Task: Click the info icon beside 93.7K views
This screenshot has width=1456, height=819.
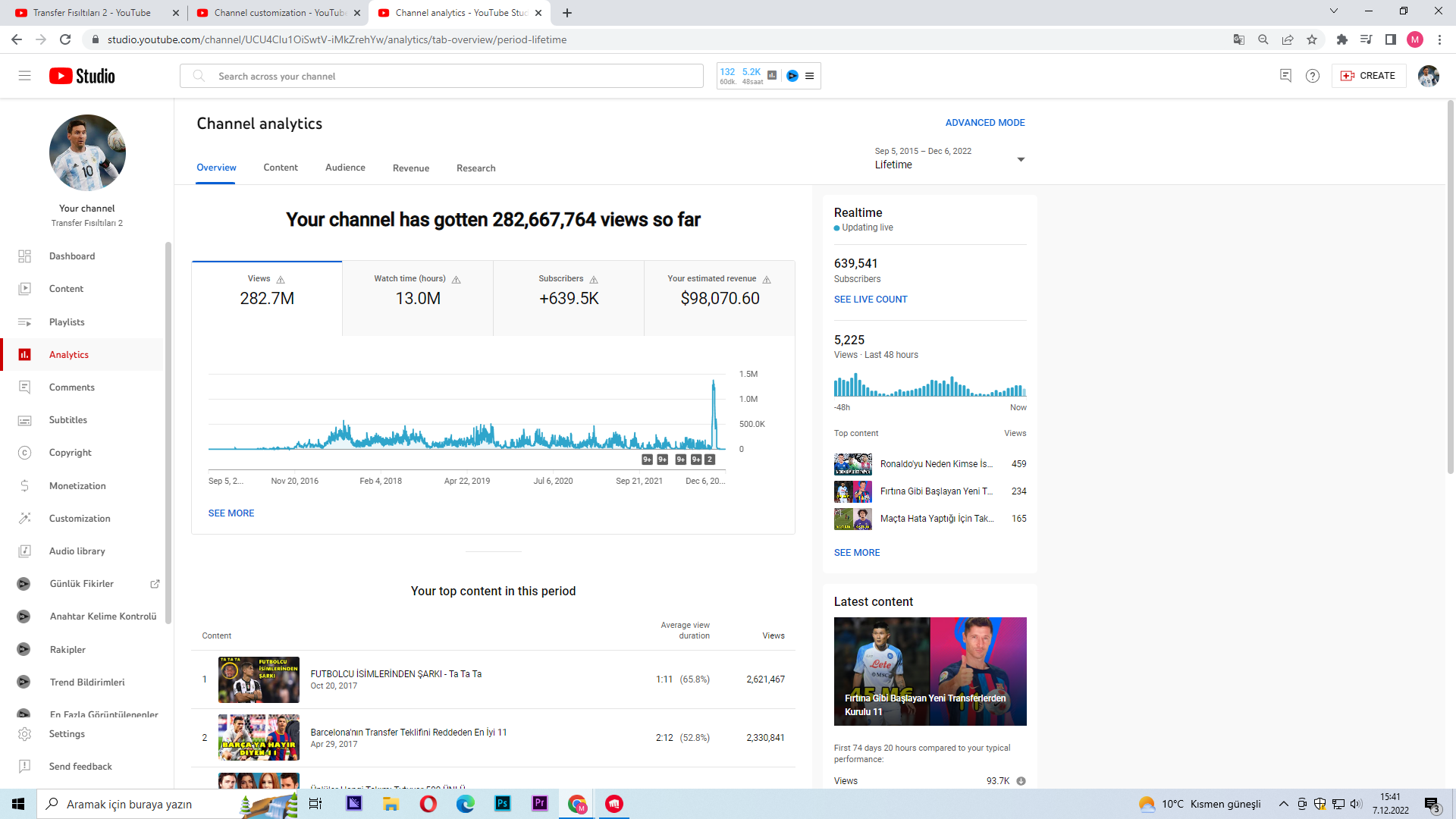Action: coord(1021,781)
